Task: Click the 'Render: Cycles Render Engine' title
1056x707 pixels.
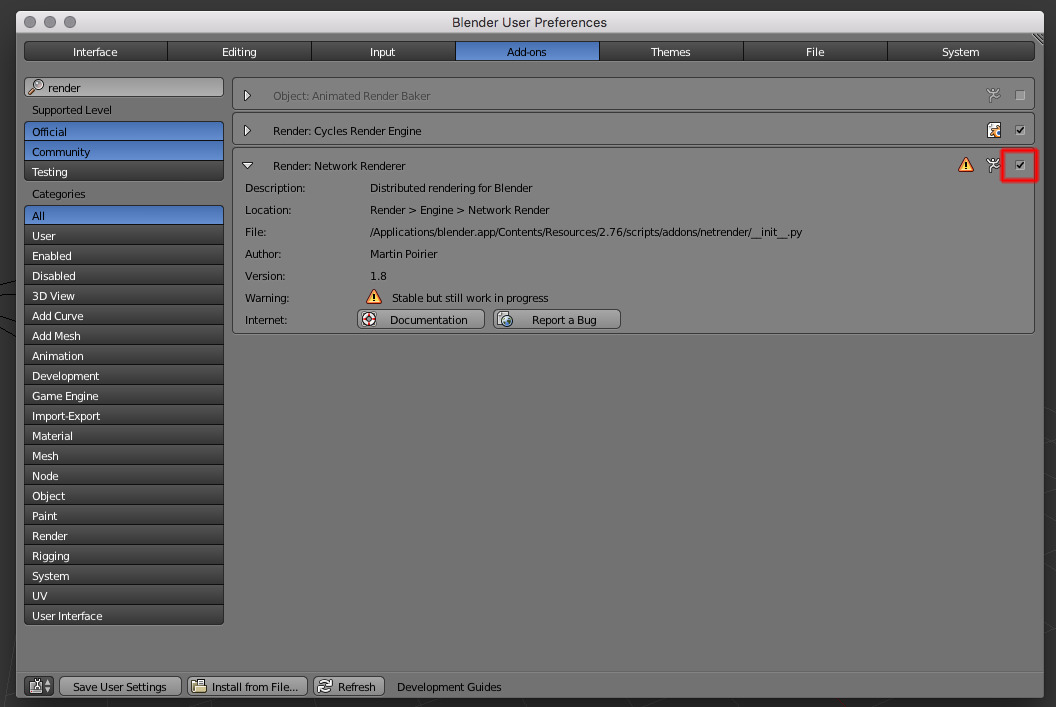Action: (347, 131)
